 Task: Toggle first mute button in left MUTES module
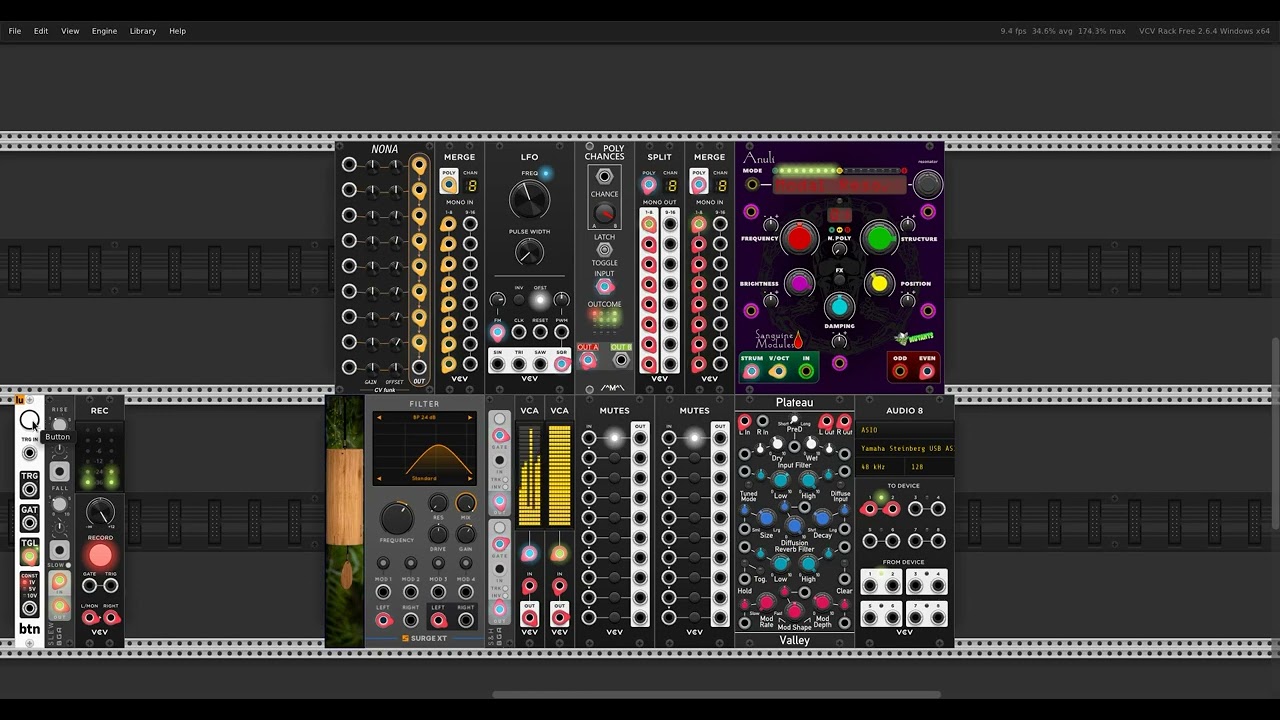[614, 438]
